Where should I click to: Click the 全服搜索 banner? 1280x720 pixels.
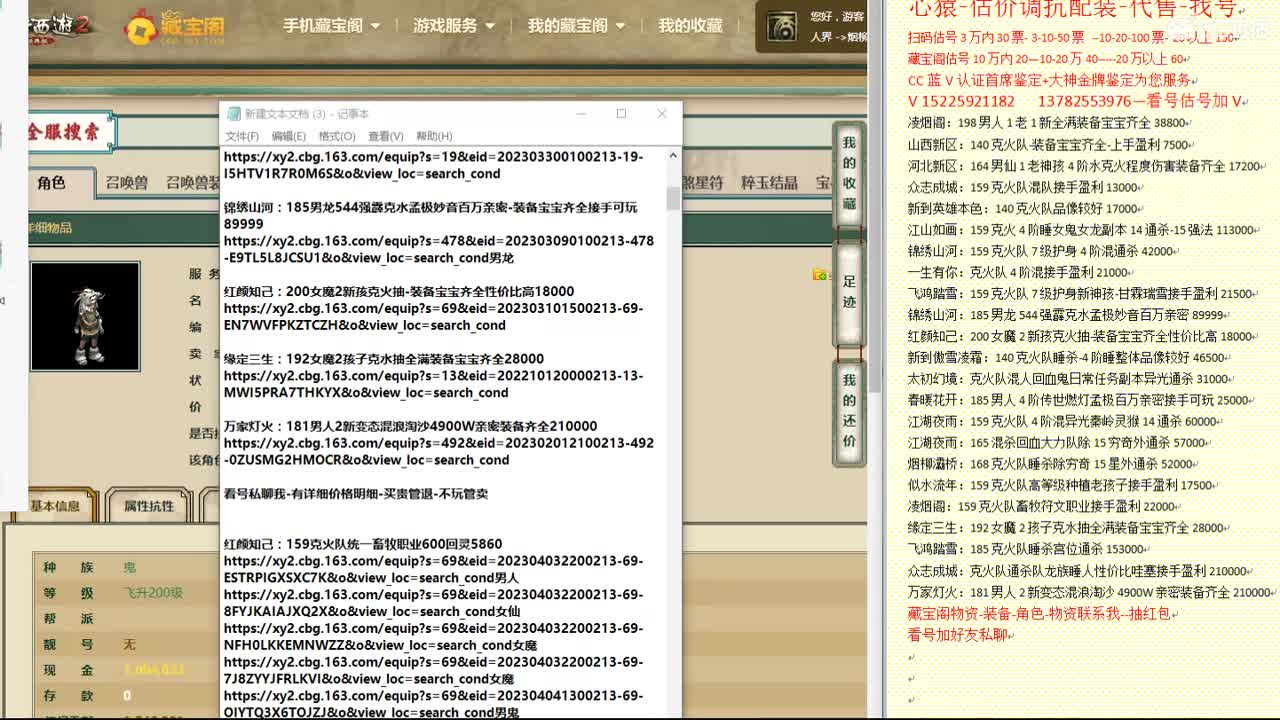[71, 131]
